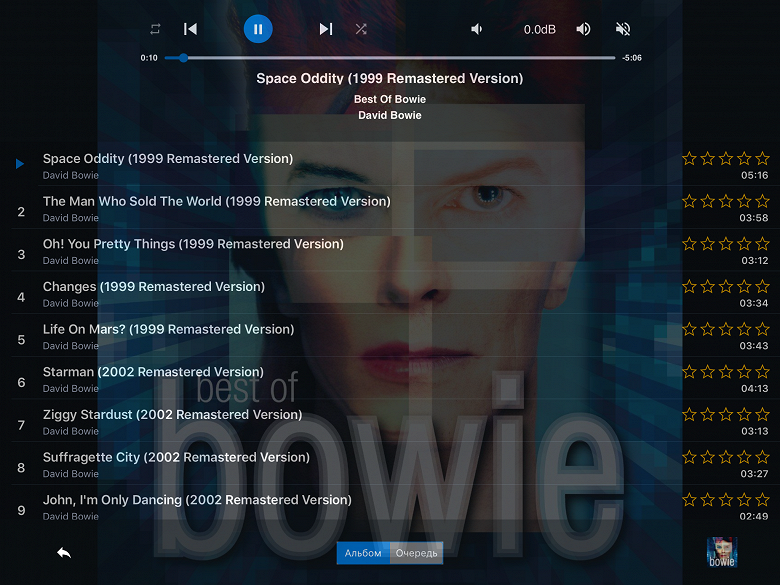The width and height of the screenshot is (780, 585).
Task: Open the bowie album cover thumbnail
Action: (x=722, y=552)
